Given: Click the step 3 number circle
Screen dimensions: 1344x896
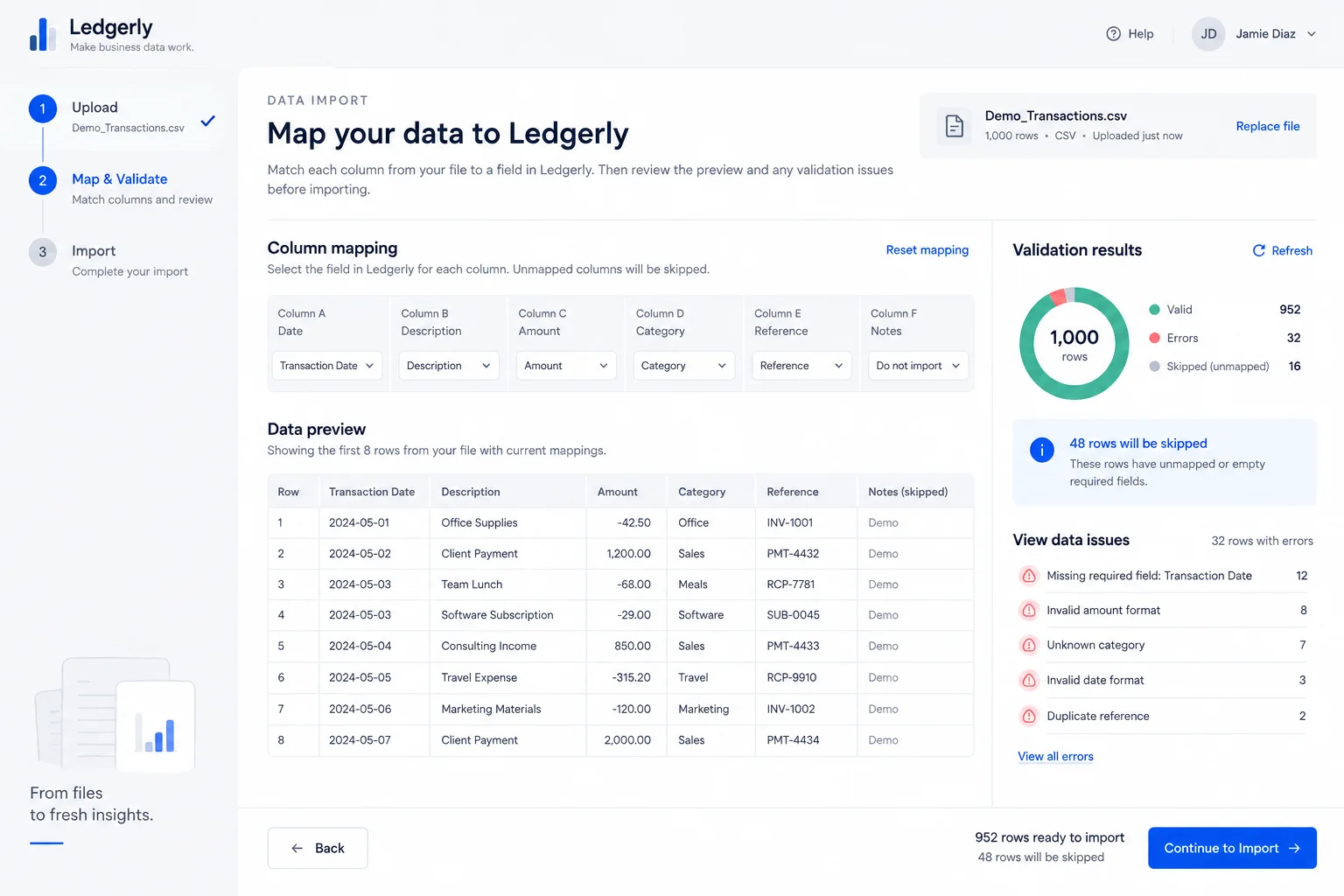Looking at the screenshot, I should click(43, 252).
